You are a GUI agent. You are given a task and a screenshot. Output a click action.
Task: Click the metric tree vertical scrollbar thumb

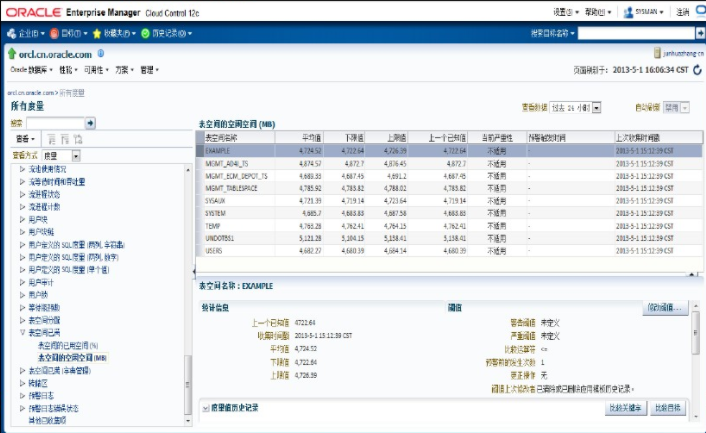[x=188, y=384]
